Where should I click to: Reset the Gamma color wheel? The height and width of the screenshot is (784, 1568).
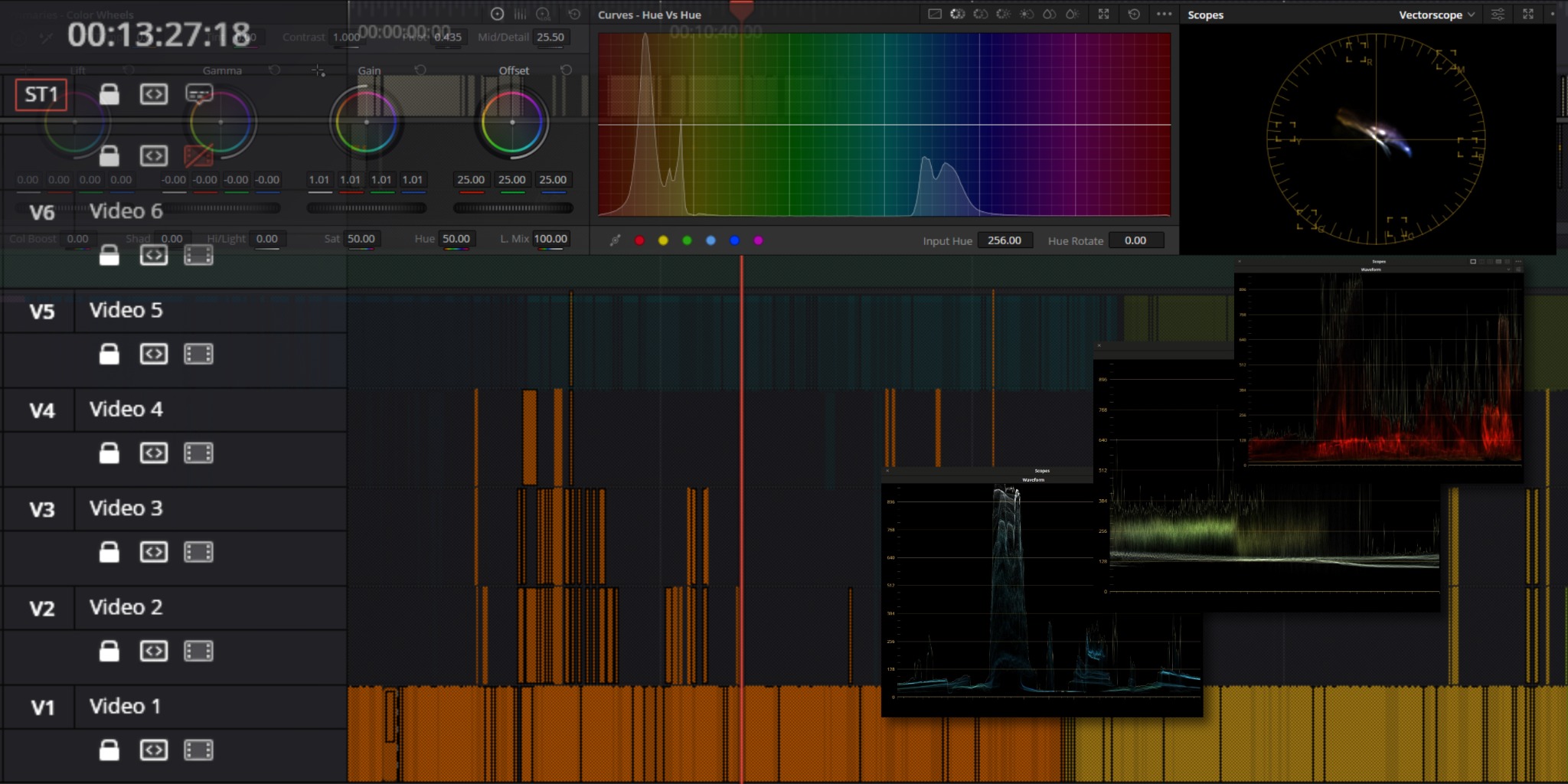[x=274, y=70]
